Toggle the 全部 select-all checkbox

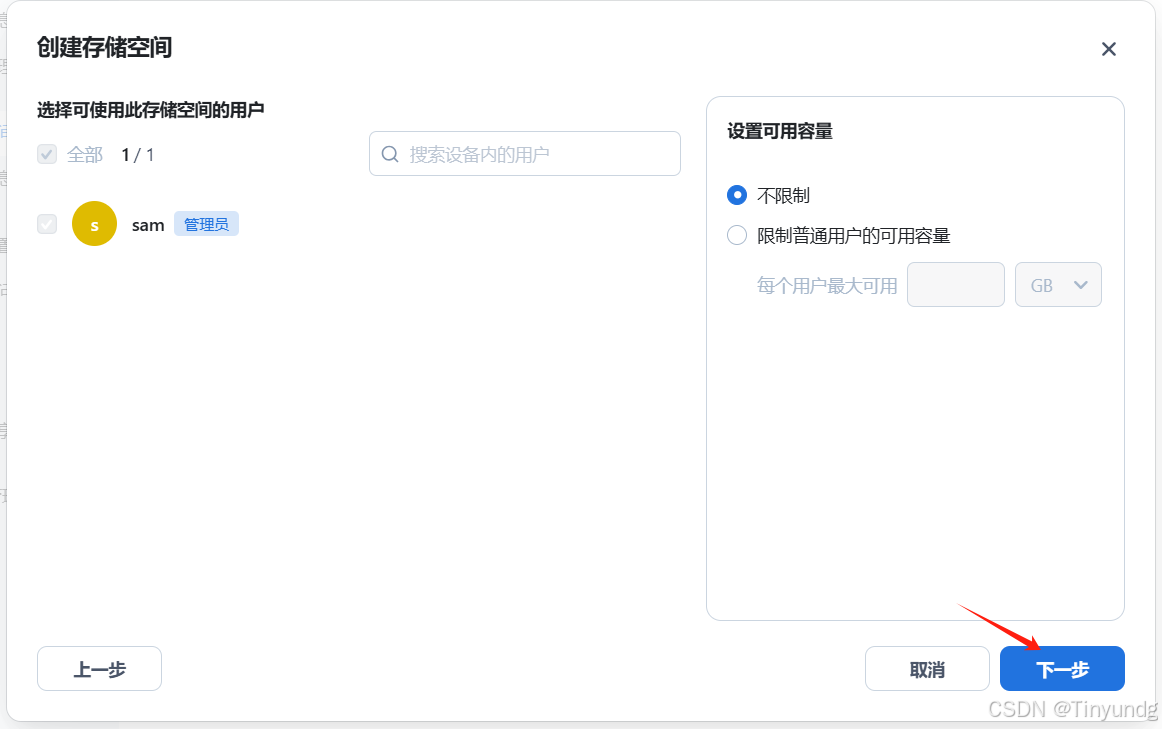46,154
